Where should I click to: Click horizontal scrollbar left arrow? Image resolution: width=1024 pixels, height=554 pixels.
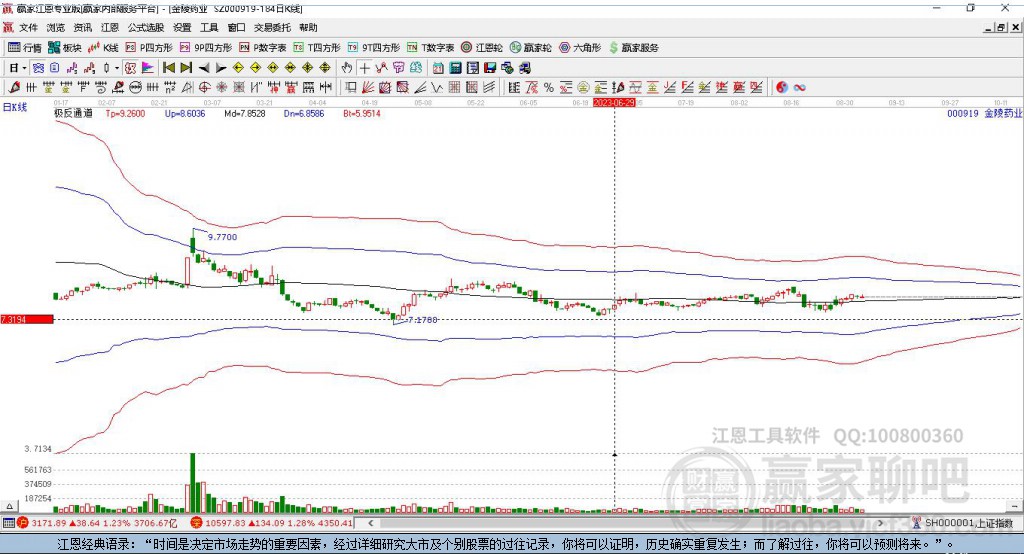click(370, 523)
